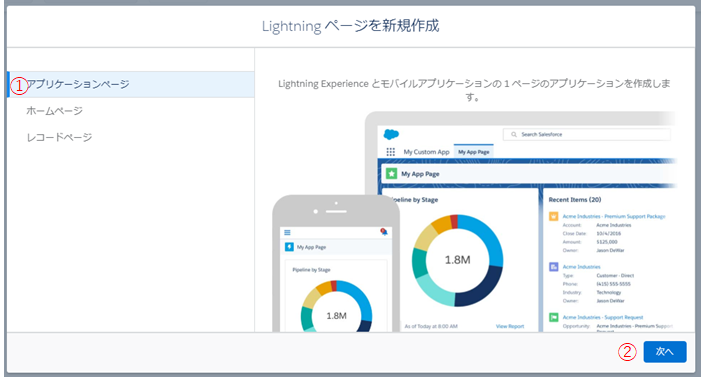Click the orange crown opportunity icon
This screenshot has width=701, height=377.
(x=553, y=216)
